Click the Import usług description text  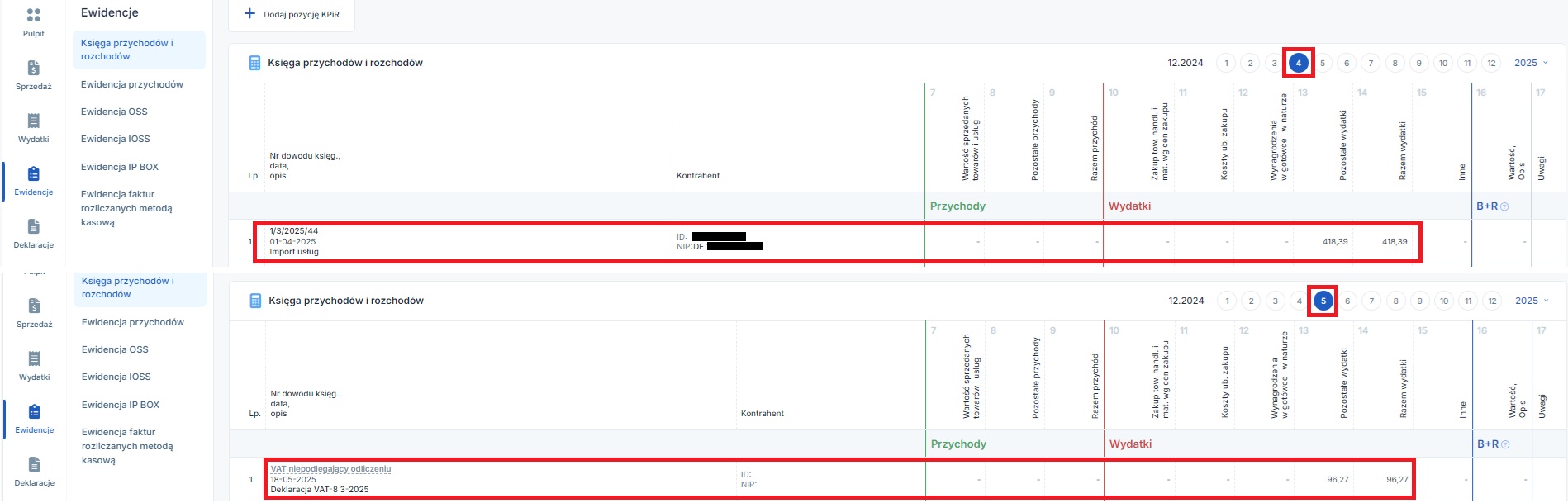(x=294, y=252)
